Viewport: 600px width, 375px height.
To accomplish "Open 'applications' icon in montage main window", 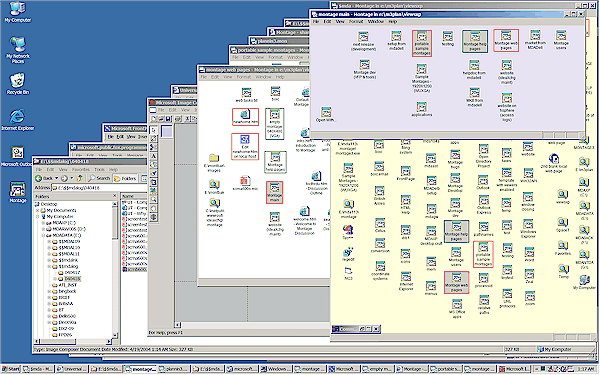I will (422, 109).
